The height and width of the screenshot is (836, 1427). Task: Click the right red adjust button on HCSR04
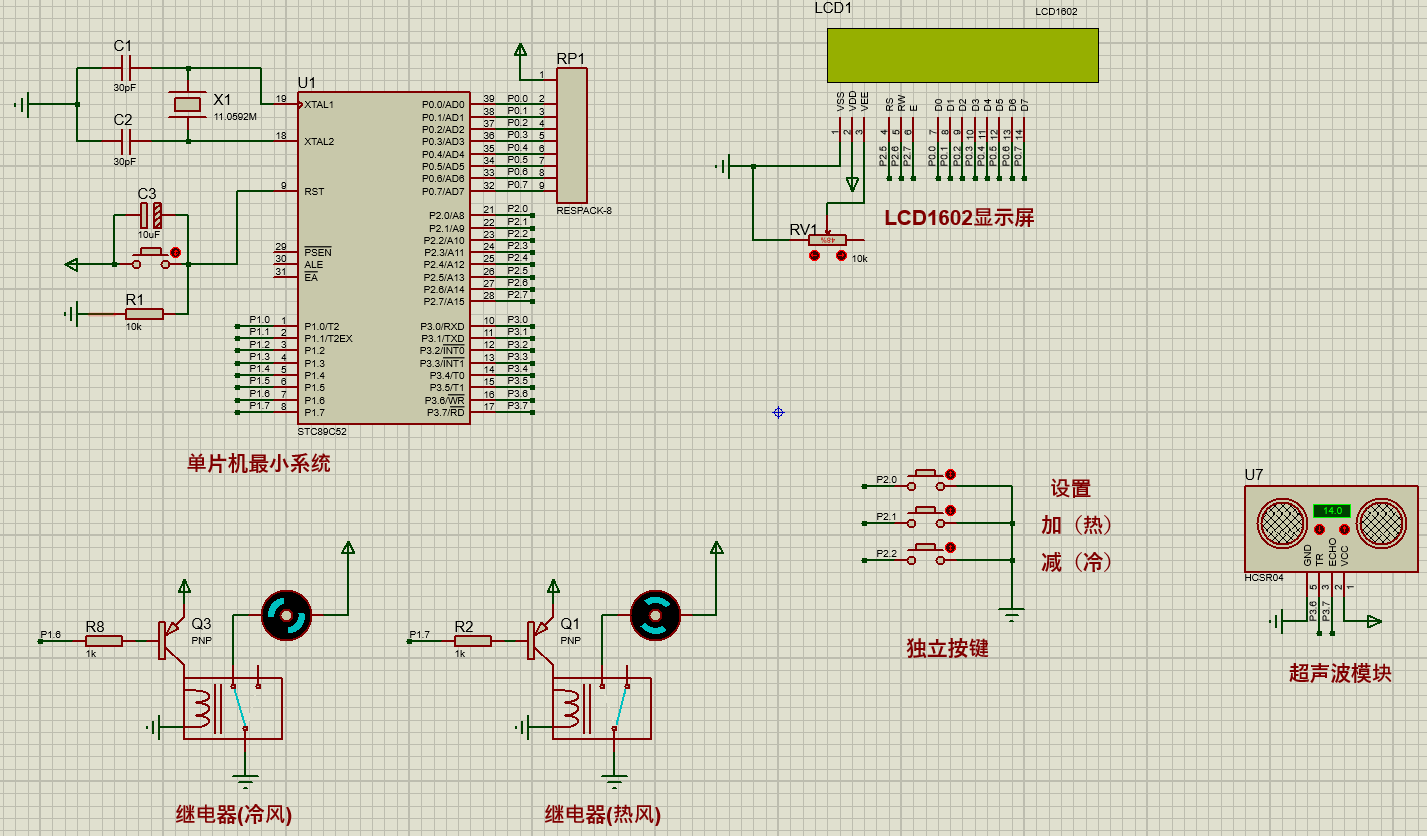(x=1345, y=529)
